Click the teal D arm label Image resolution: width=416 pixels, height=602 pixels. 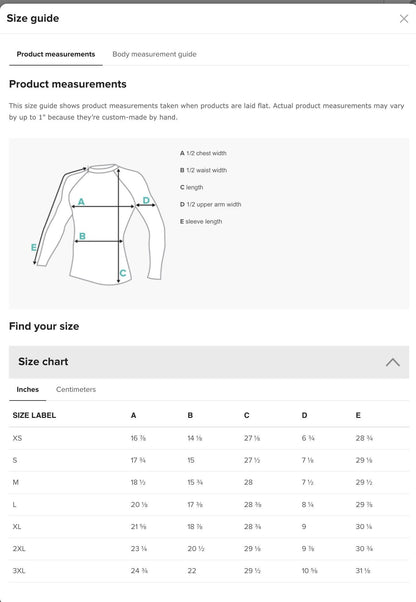point(146,200)
